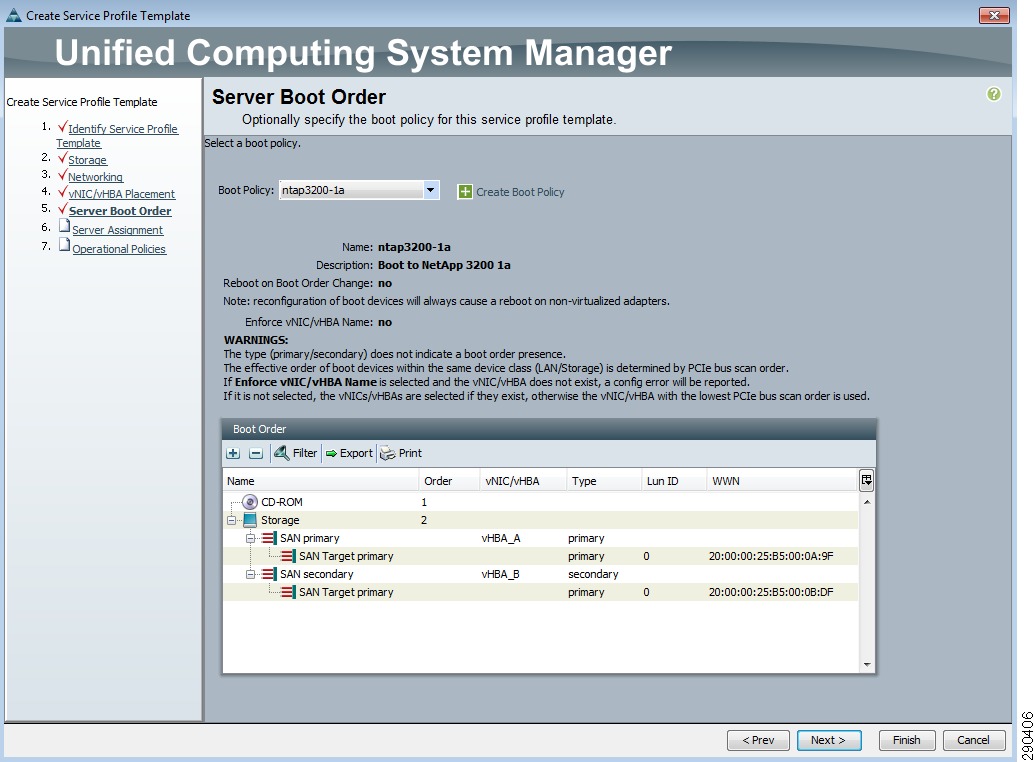This screenshot has height=762, width=1035.
Task: Click the Next button
Action: click(x=829, y=740)
